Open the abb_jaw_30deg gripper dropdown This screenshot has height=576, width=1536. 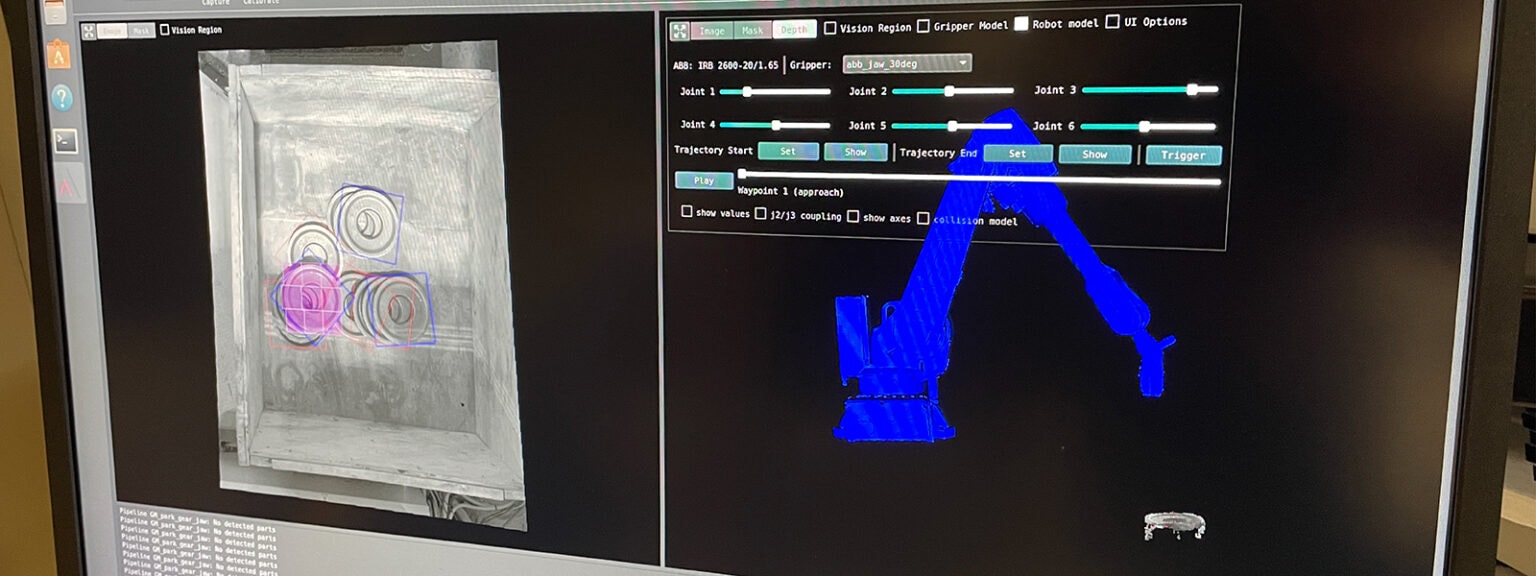click(906, 63)
